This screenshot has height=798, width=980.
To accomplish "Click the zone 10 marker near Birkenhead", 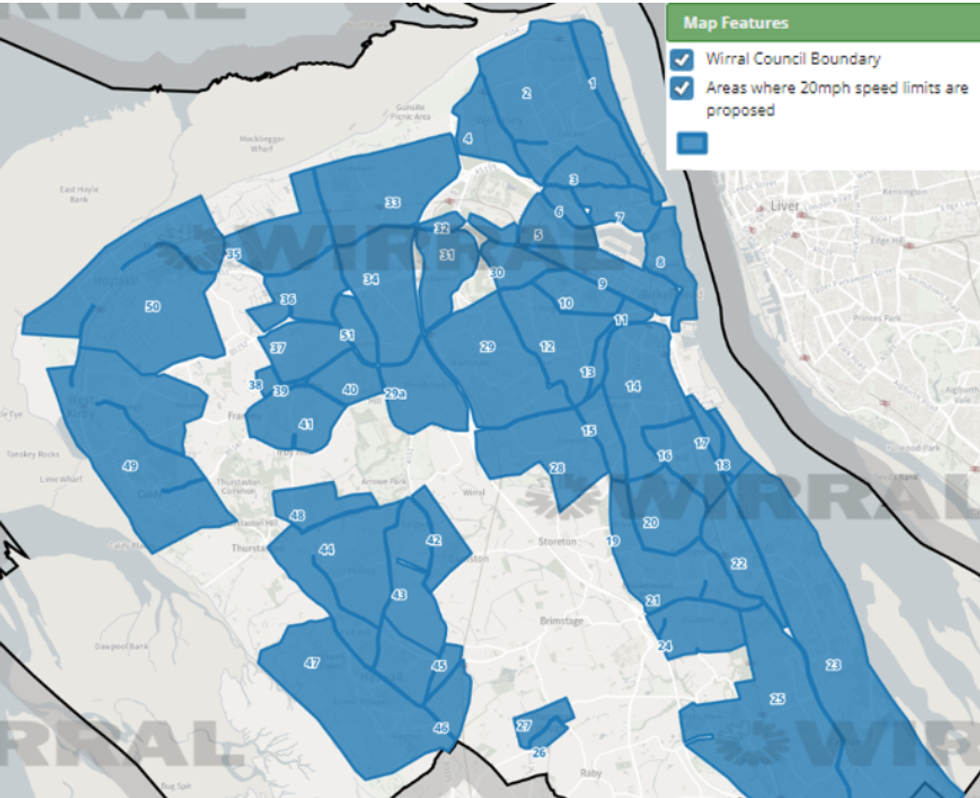I will (x=566, y=300).
